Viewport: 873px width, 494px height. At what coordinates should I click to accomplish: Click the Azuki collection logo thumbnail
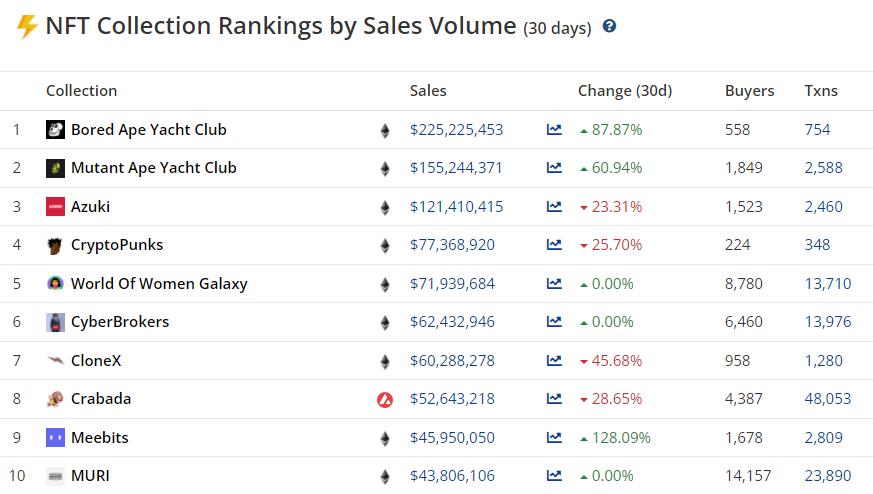pyautogui.click(x=55, y=207)
